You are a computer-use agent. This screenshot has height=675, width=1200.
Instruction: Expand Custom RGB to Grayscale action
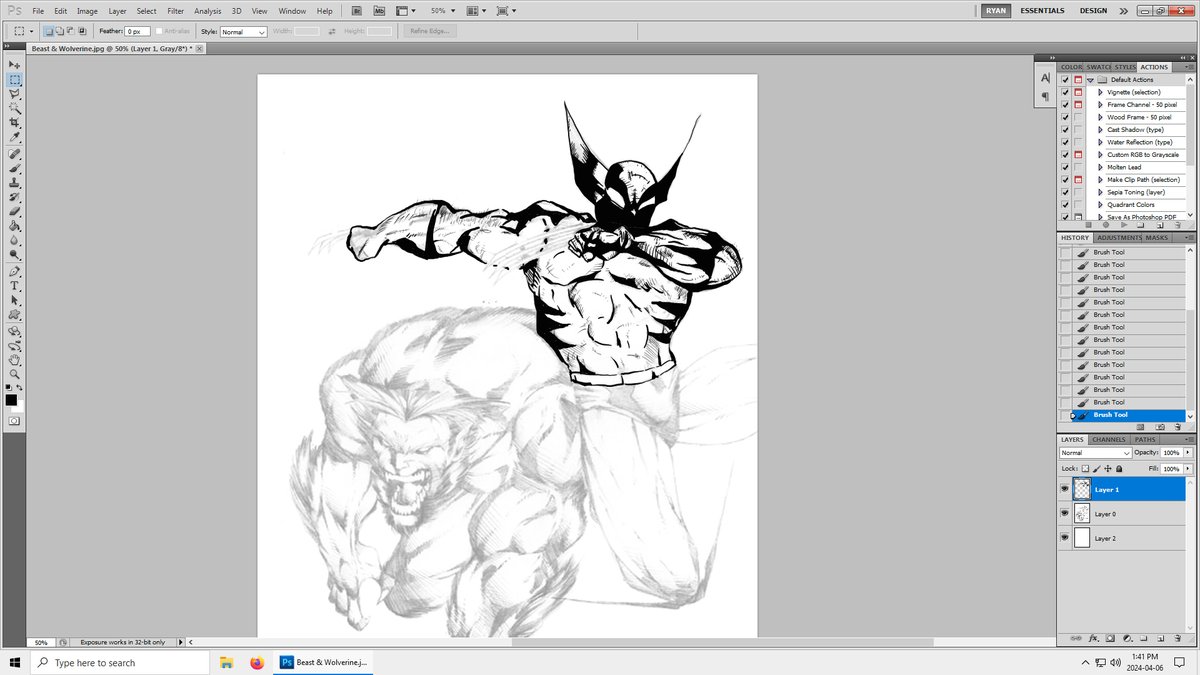[x=1100, y=155]
